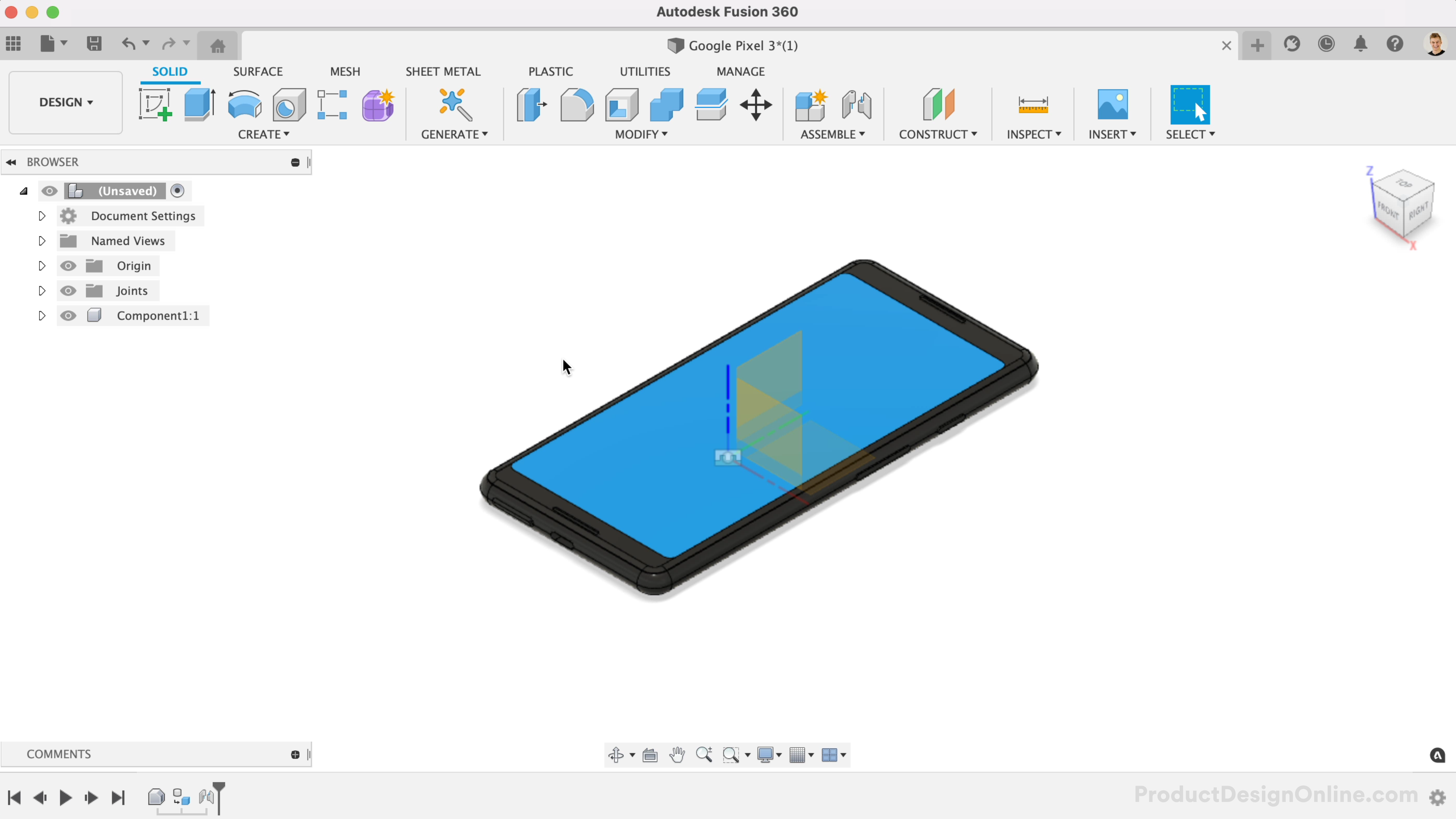Toggle visibility of Joints folder
Screen dimensions: 1456x819
click(x=68, y=290)
